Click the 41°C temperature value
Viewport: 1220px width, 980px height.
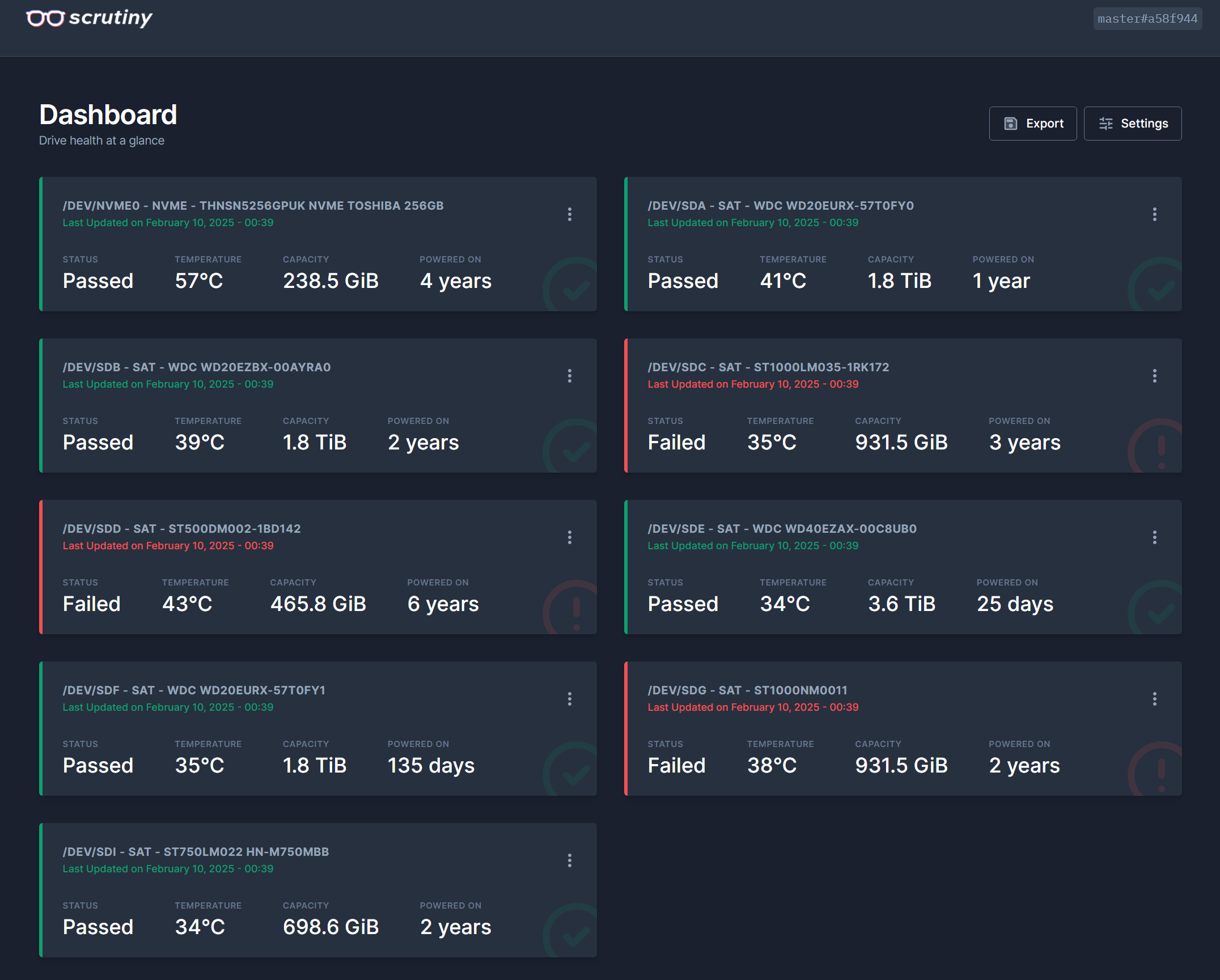(x=783, y=281)
